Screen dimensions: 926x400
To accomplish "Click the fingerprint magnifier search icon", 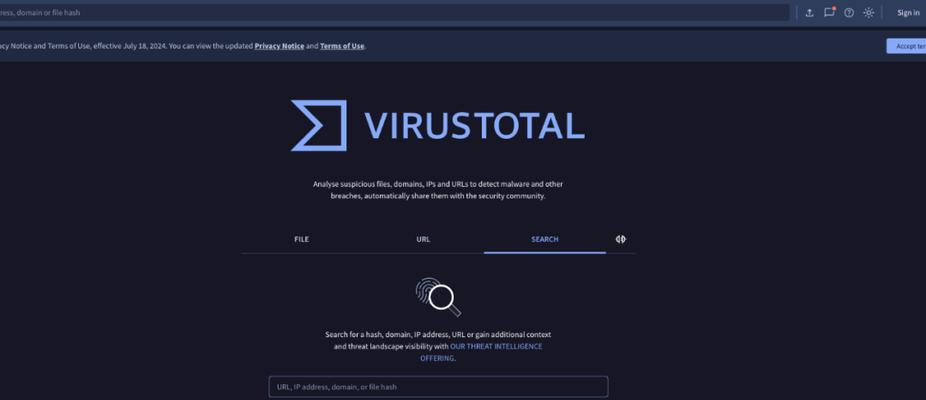I will (438, 297).
